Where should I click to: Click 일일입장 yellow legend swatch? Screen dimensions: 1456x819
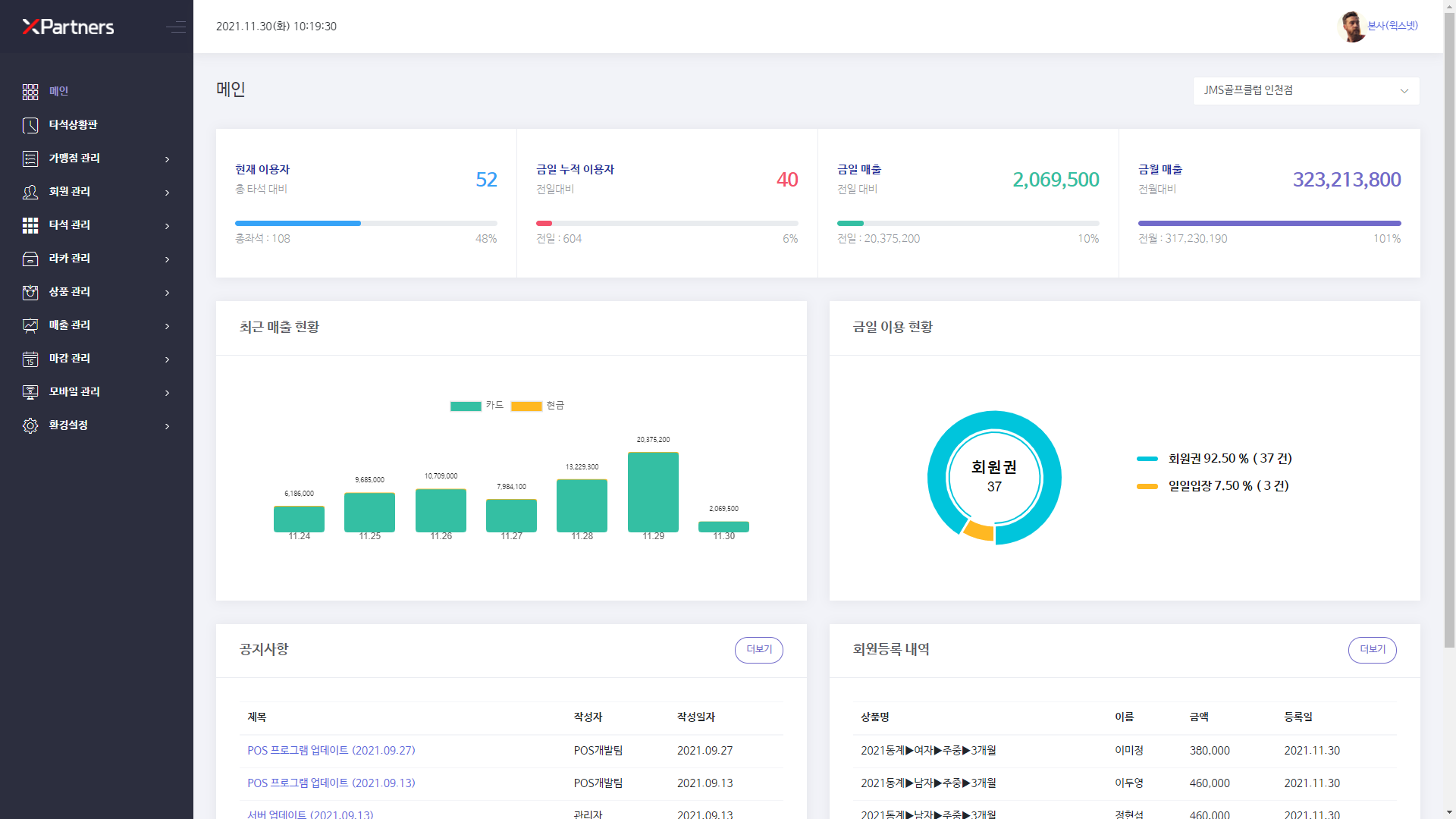(x=1147, y=486)
